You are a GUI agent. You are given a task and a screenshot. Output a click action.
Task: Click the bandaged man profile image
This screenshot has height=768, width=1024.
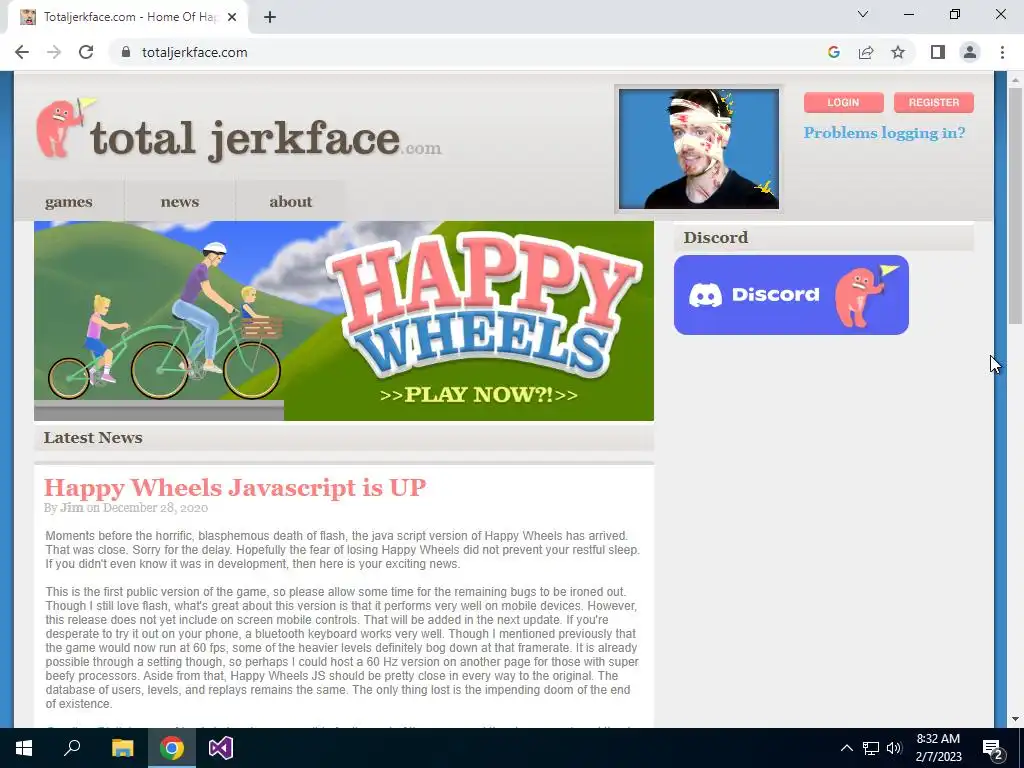click(x=698, y=149)
